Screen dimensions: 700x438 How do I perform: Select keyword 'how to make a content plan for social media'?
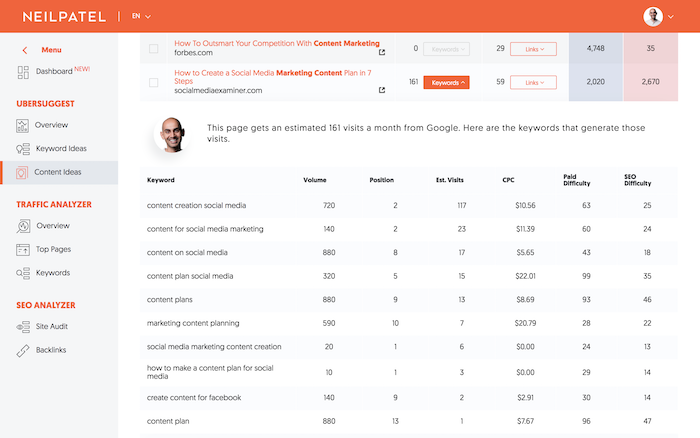click(210, 372)
